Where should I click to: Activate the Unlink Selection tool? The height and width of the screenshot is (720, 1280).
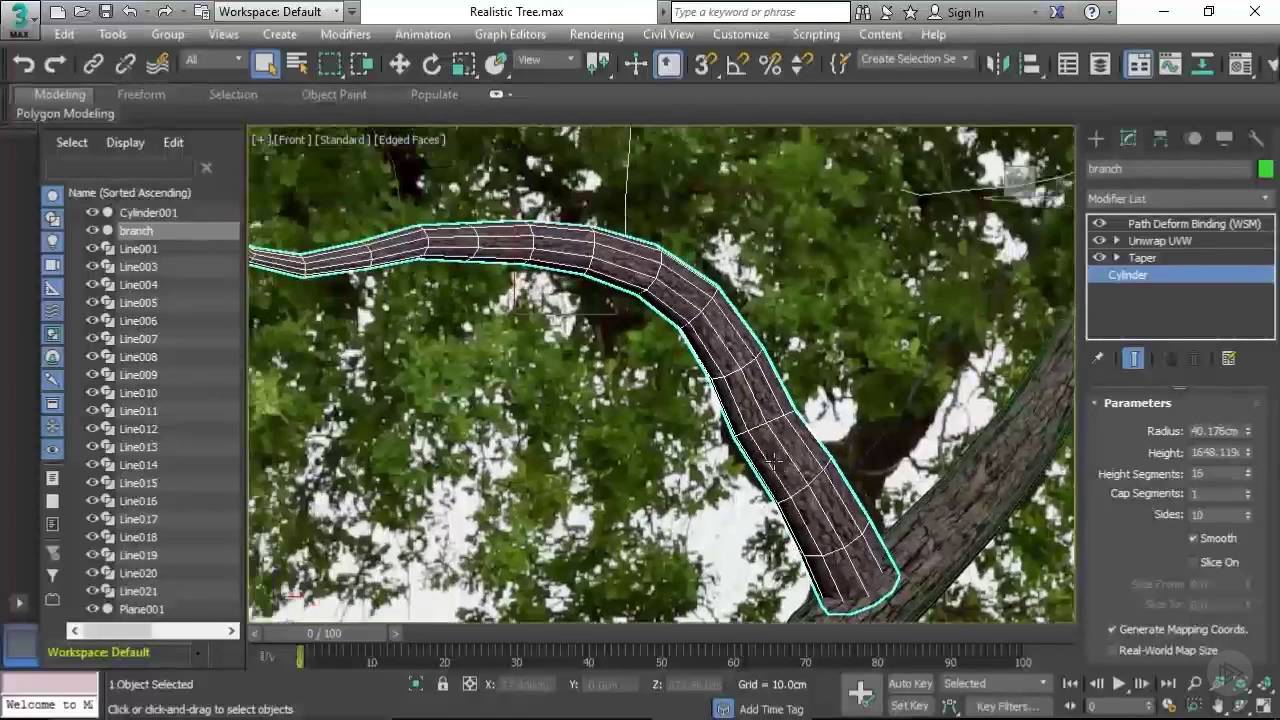125,64
